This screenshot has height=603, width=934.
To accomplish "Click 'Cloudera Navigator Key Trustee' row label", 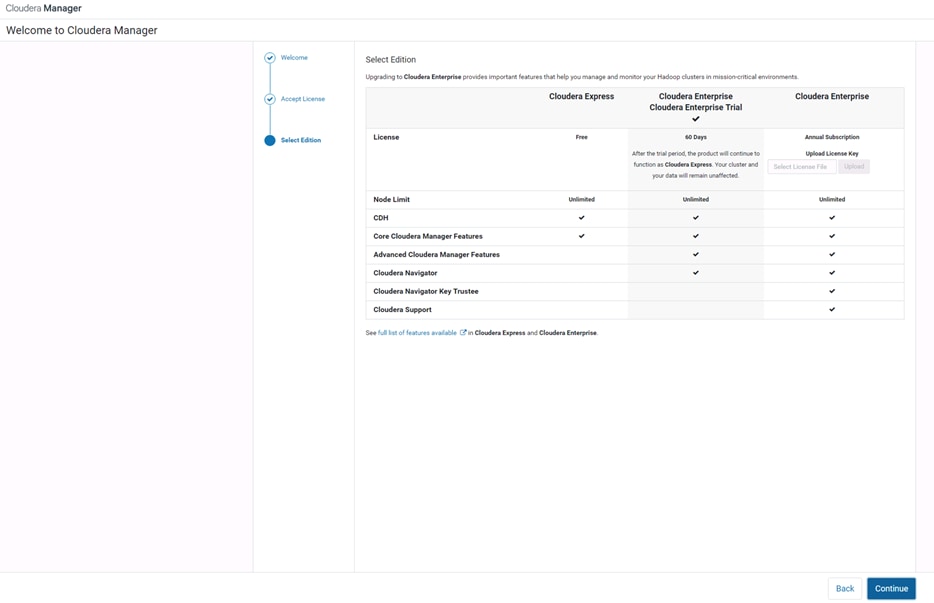I will click(x=426, y=291).
